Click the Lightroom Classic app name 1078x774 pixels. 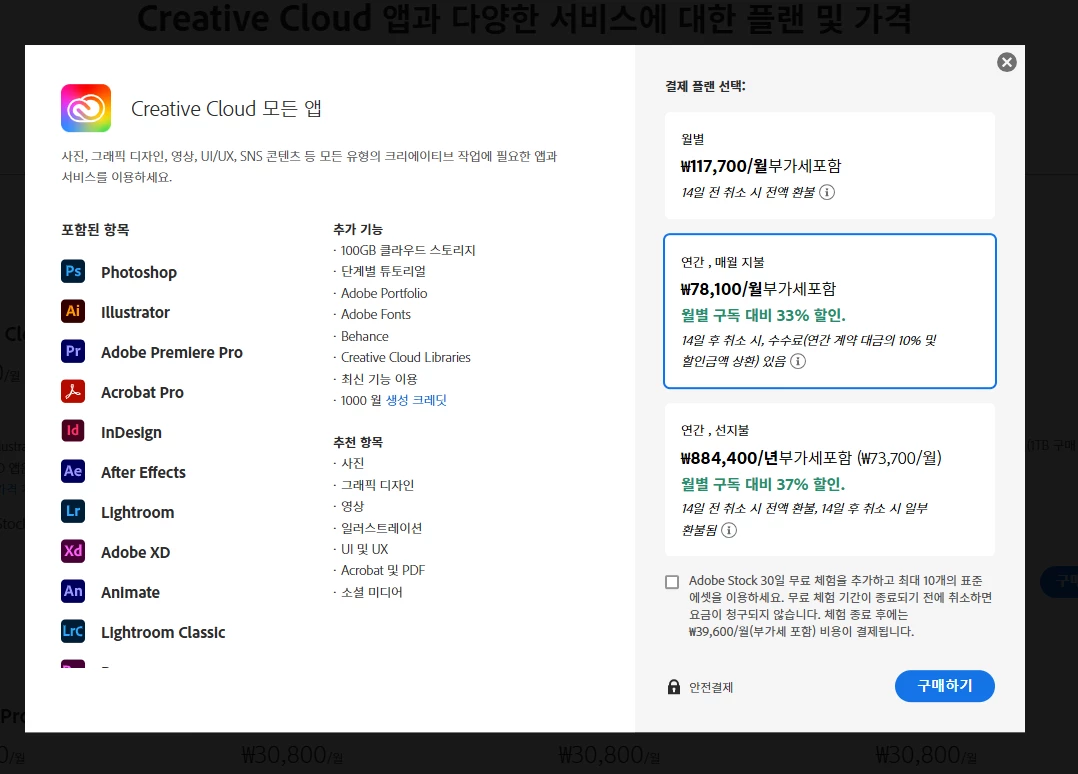(x=163, y=632)
